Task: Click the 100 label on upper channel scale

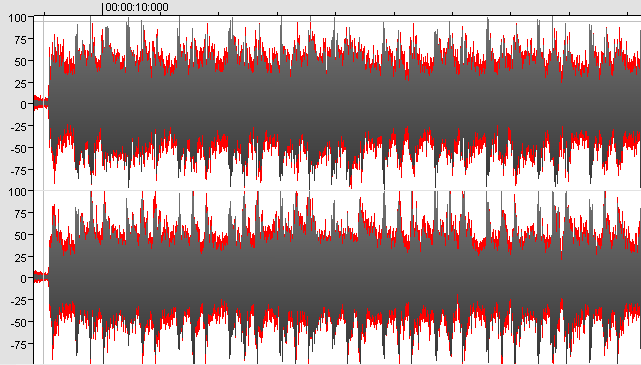Action: click(17, 18)
